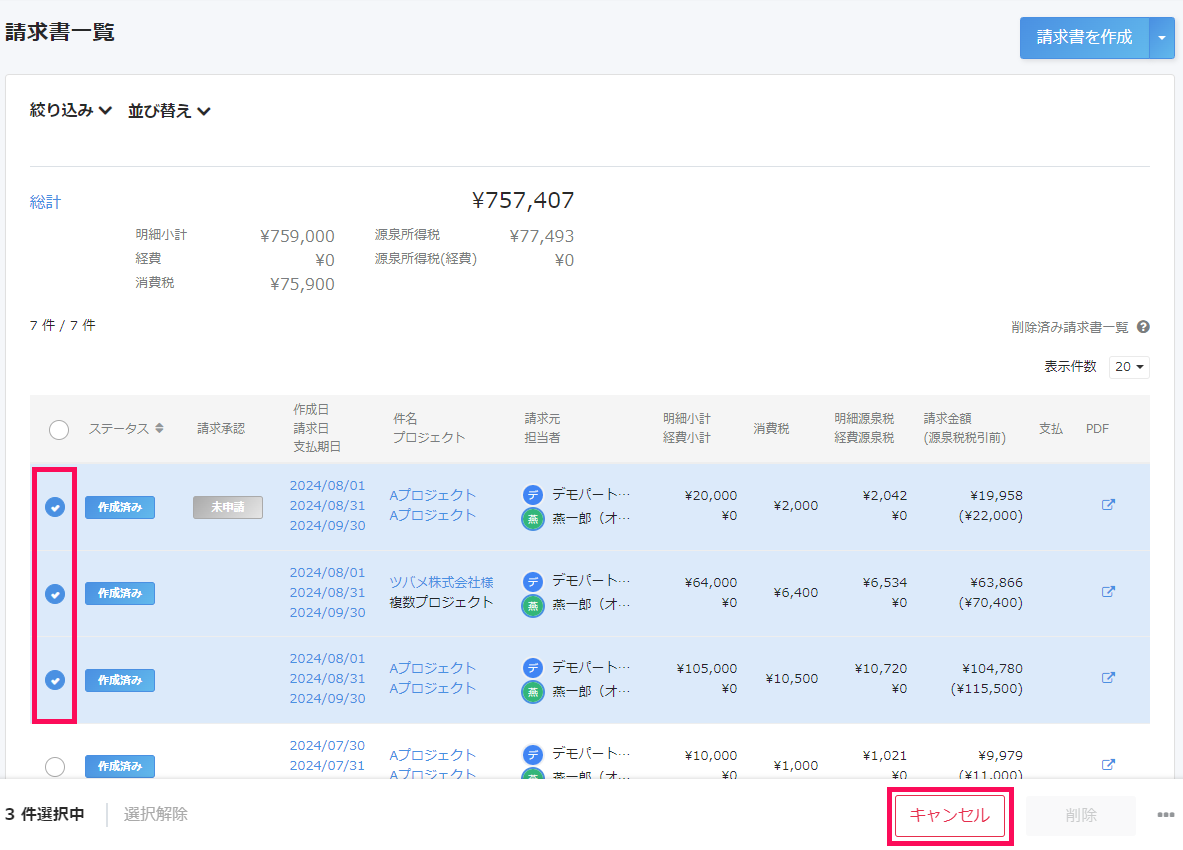Click help icon beside 削除済み請求書一覧
This screenshot has width=1183, height=850.
click(1143, 327)
